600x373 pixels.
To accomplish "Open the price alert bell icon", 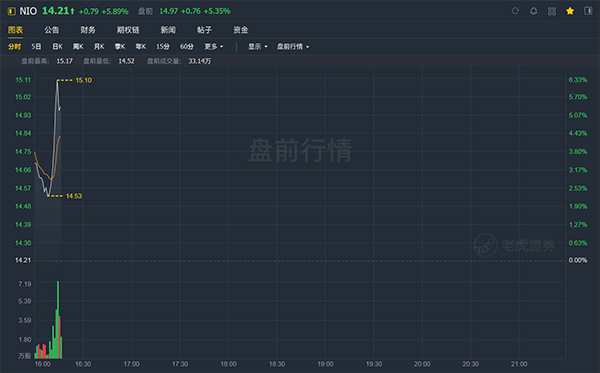I will 533,11.
